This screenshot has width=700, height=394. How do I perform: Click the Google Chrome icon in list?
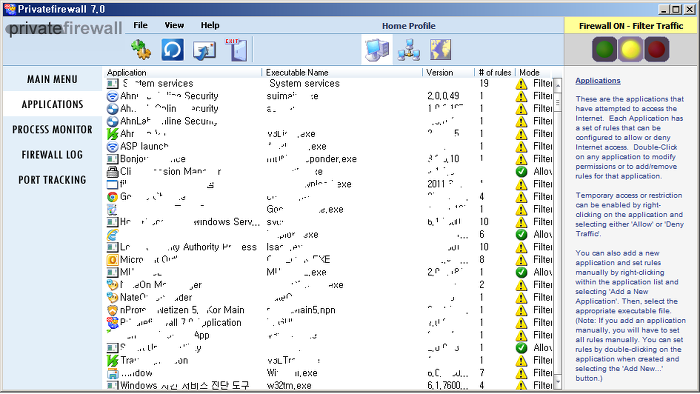112,197
